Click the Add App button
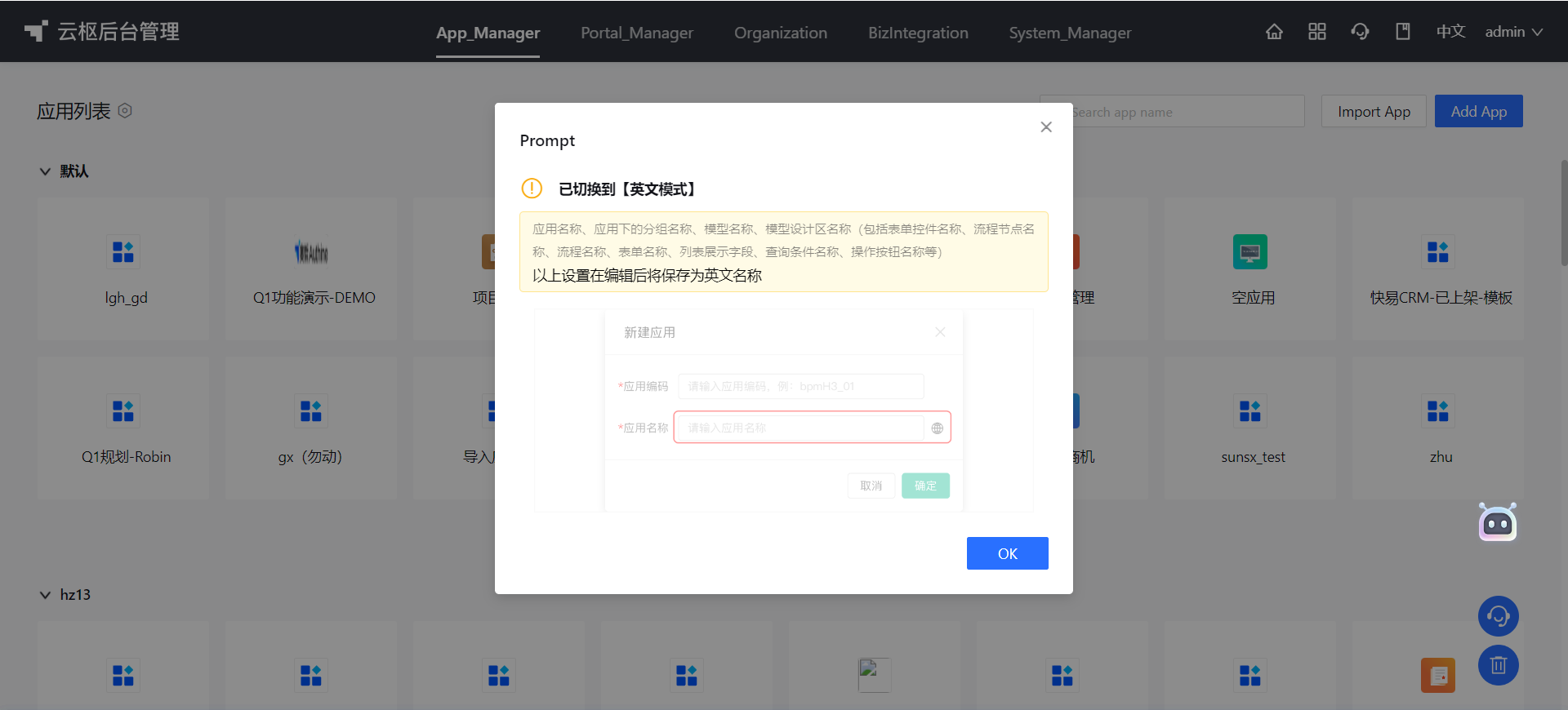This screenshot has width=1568, height=710. point(1479,111)
